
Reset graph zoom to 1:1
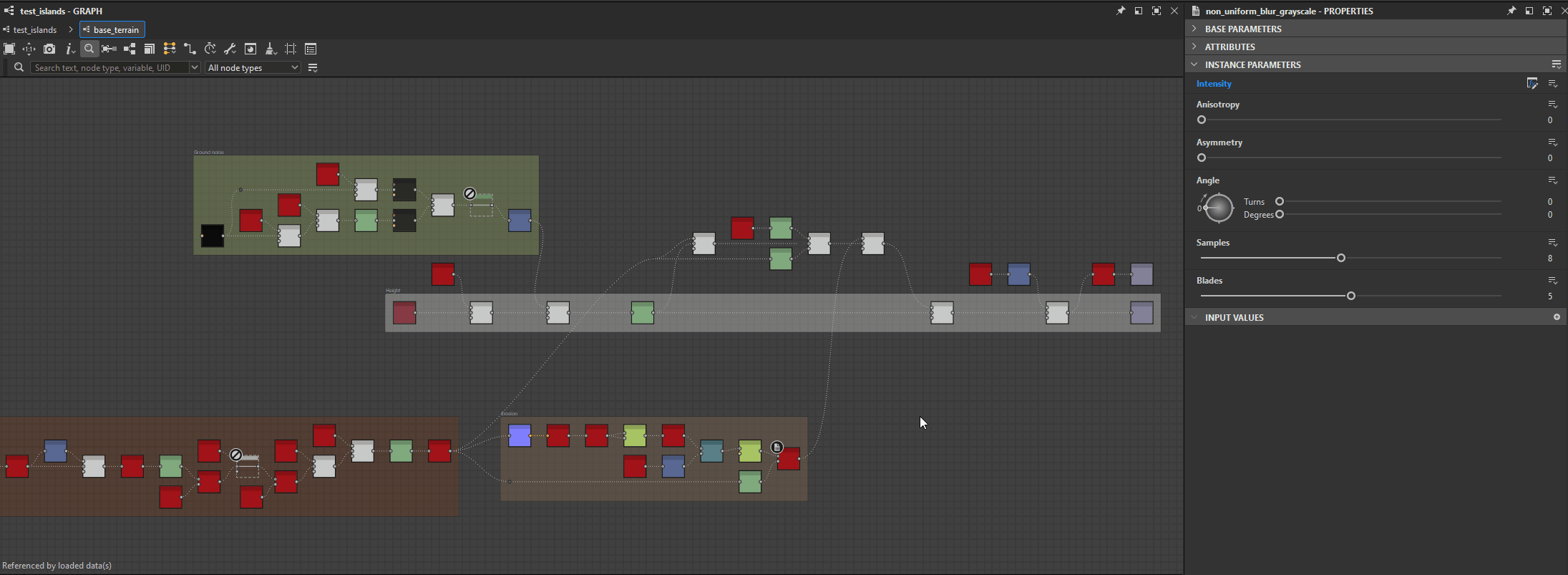point(29,49)
